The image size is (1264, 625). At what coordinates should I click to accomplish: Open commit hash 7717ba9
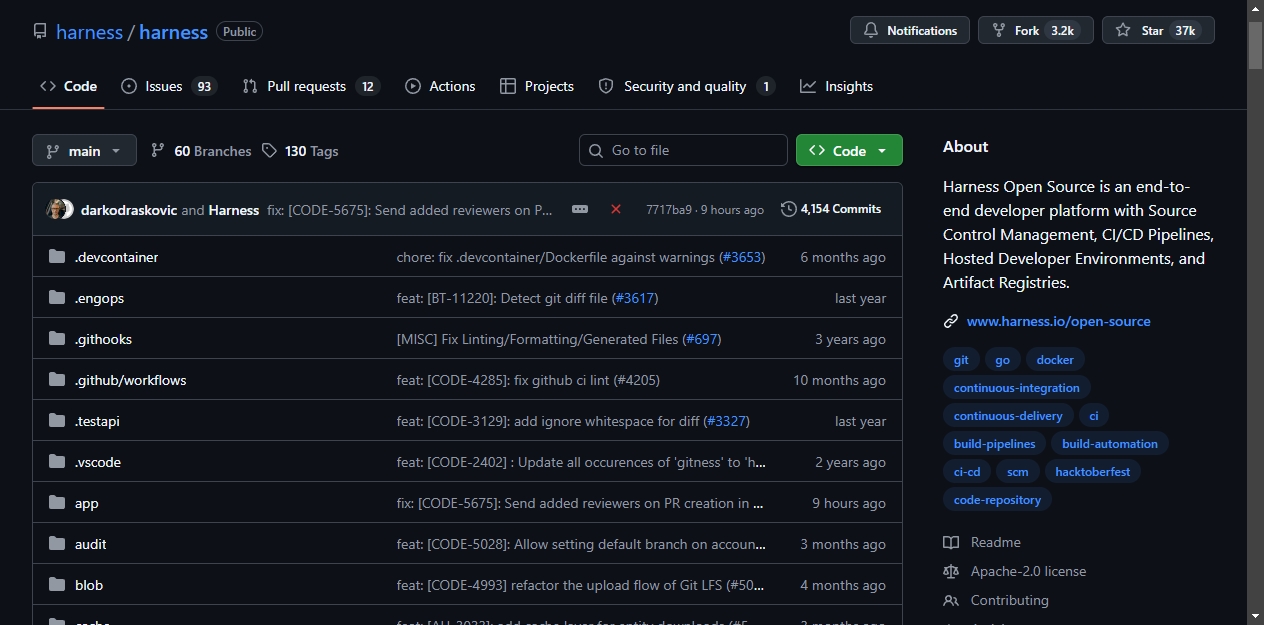pos(669,210)
